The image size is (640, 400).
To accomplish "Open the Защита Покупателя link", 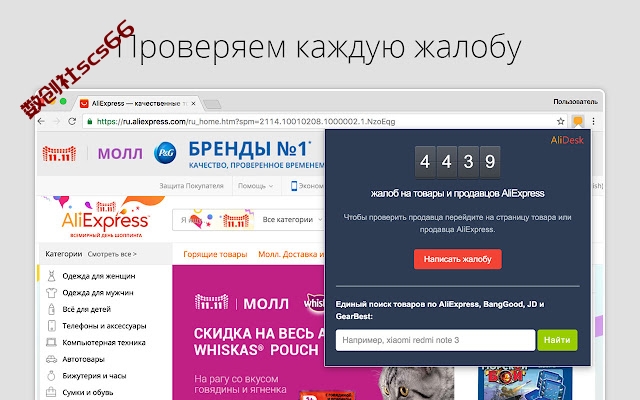I will tap(191, 186).
